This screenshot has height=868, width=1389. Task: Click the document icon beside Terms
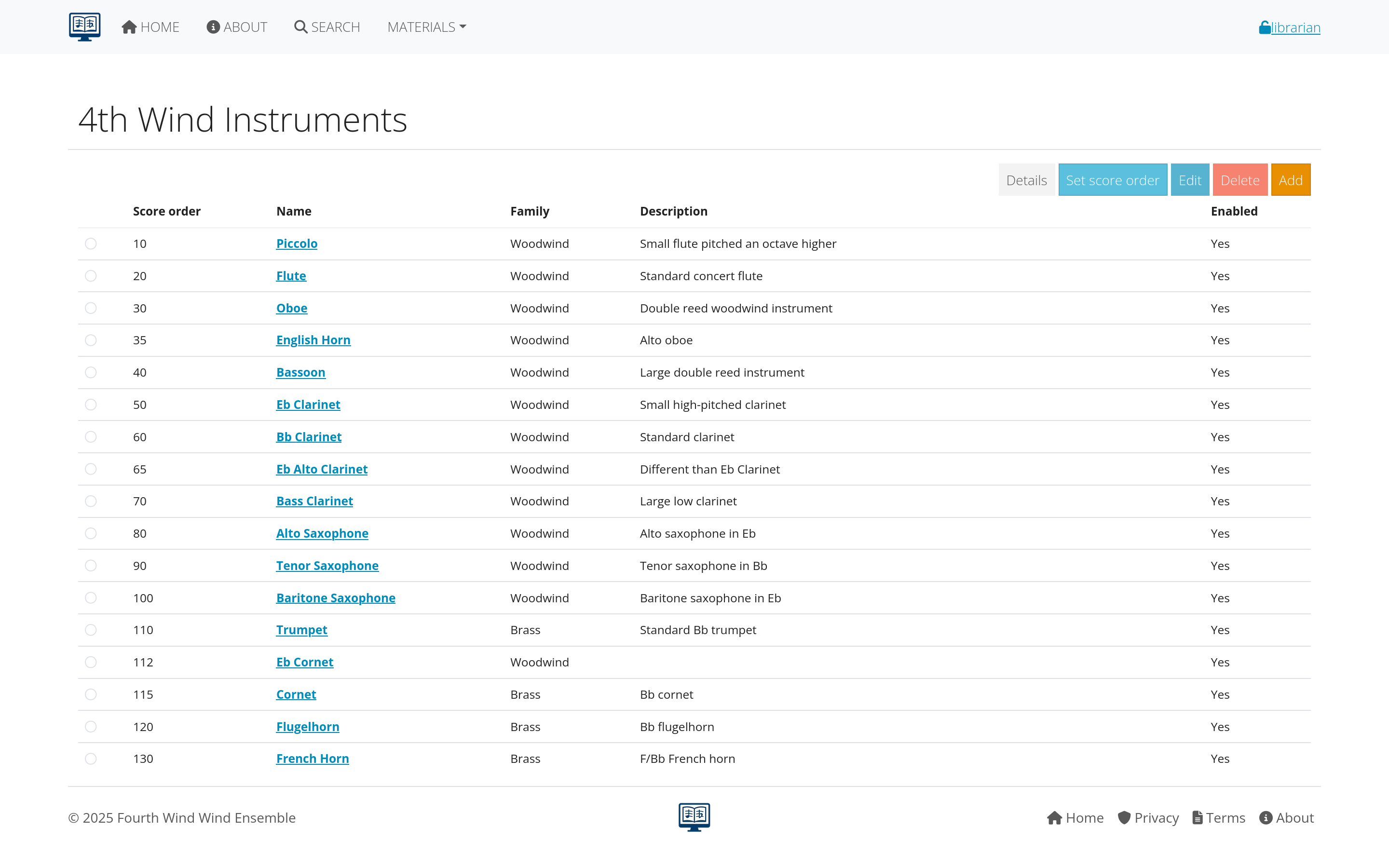point(1198,817)
